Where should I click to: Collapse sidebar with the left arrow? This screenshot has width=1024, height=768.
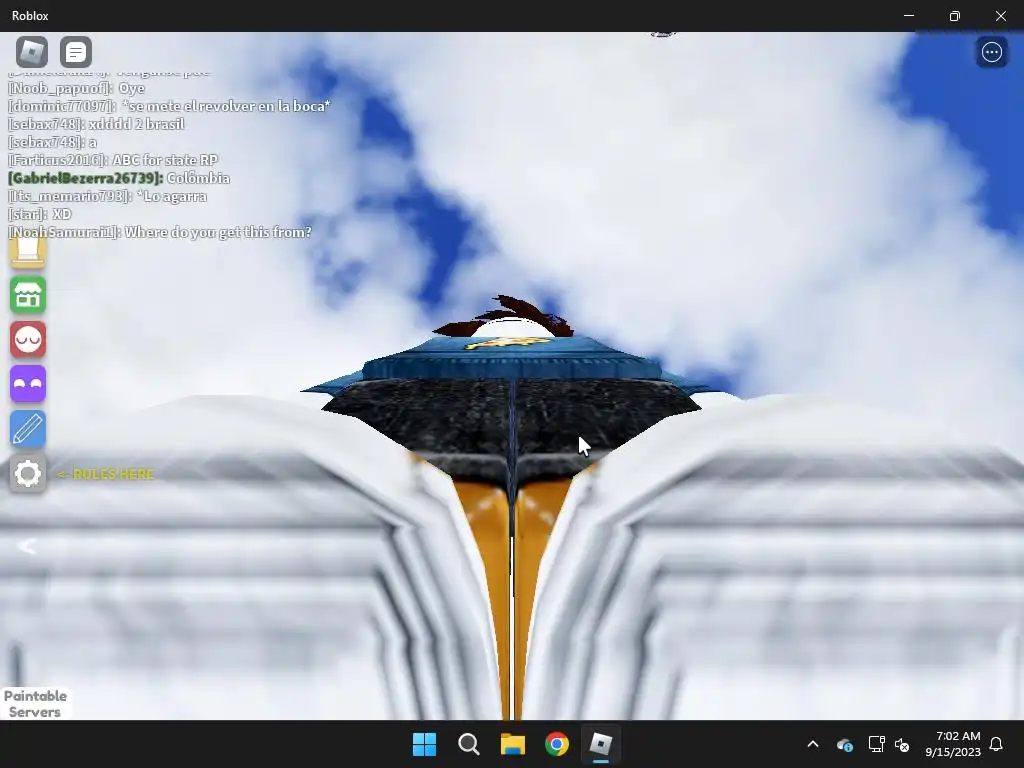[27, 546]
